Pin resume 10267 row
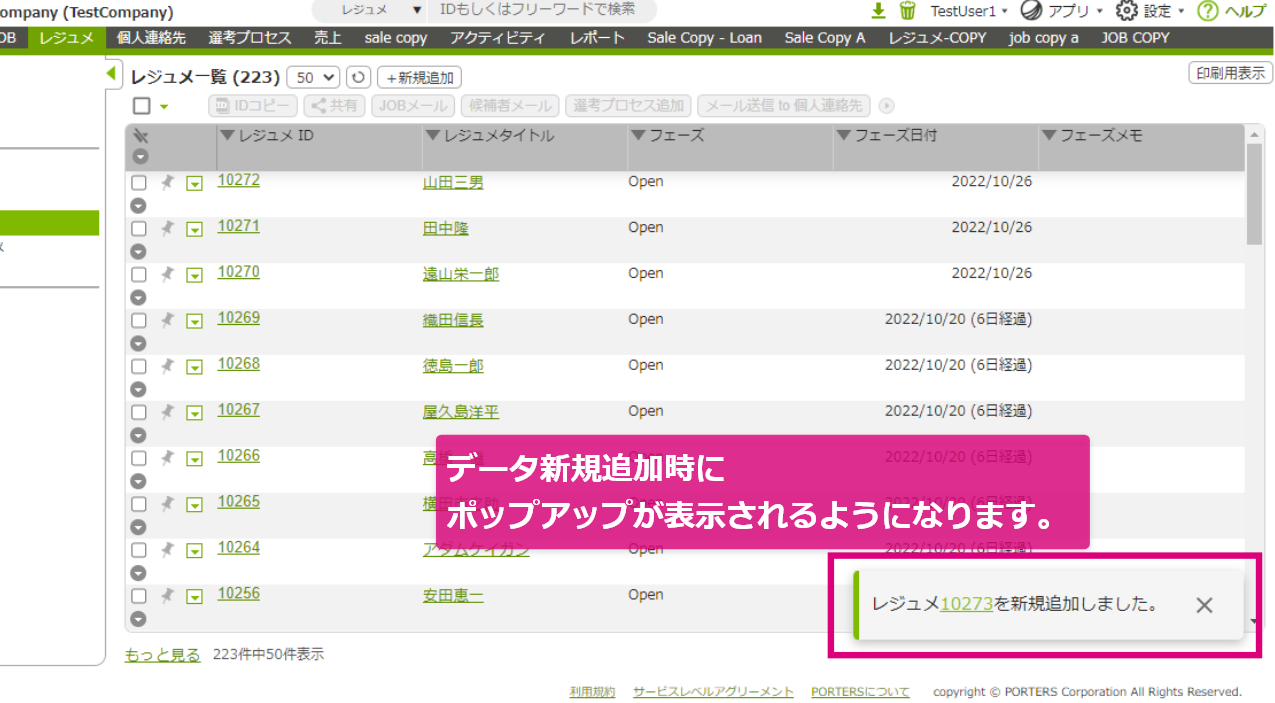Viewport: 1275px width, 703px height. [167, 412]
